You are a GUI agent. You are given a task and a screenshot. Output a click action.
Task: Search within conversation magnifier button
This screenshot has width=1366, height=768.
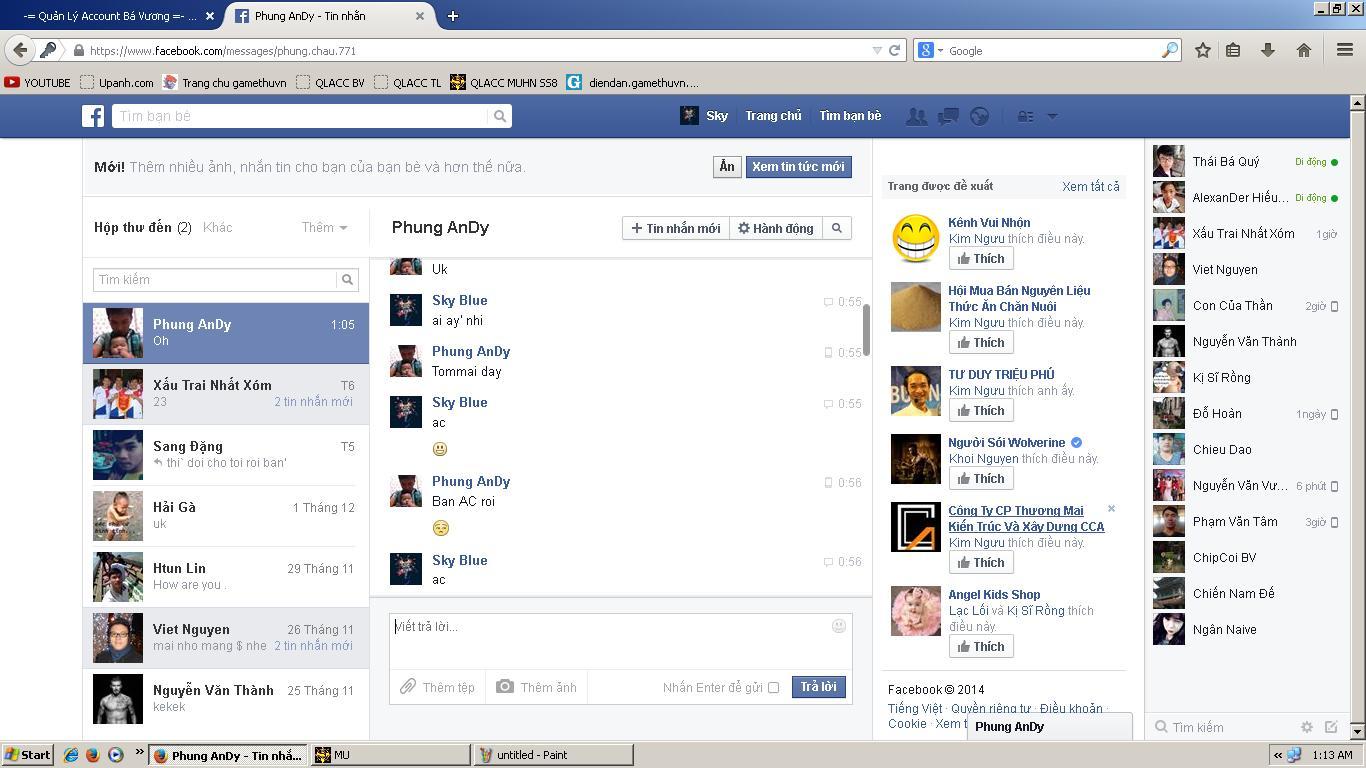[837, 228]
